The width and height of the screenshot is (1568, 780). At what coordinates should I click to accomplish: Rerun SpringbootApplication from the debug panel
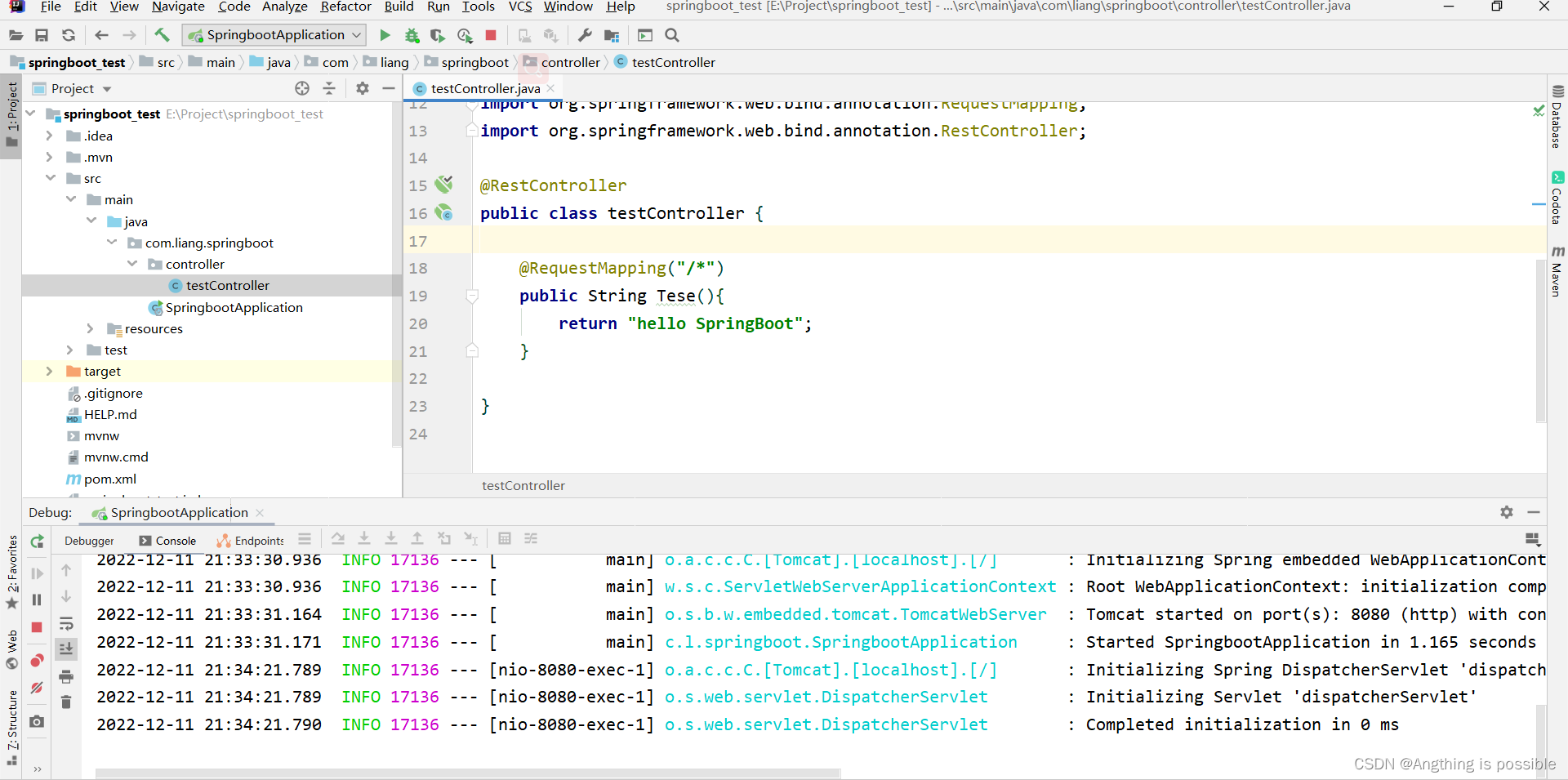(36, 542)
